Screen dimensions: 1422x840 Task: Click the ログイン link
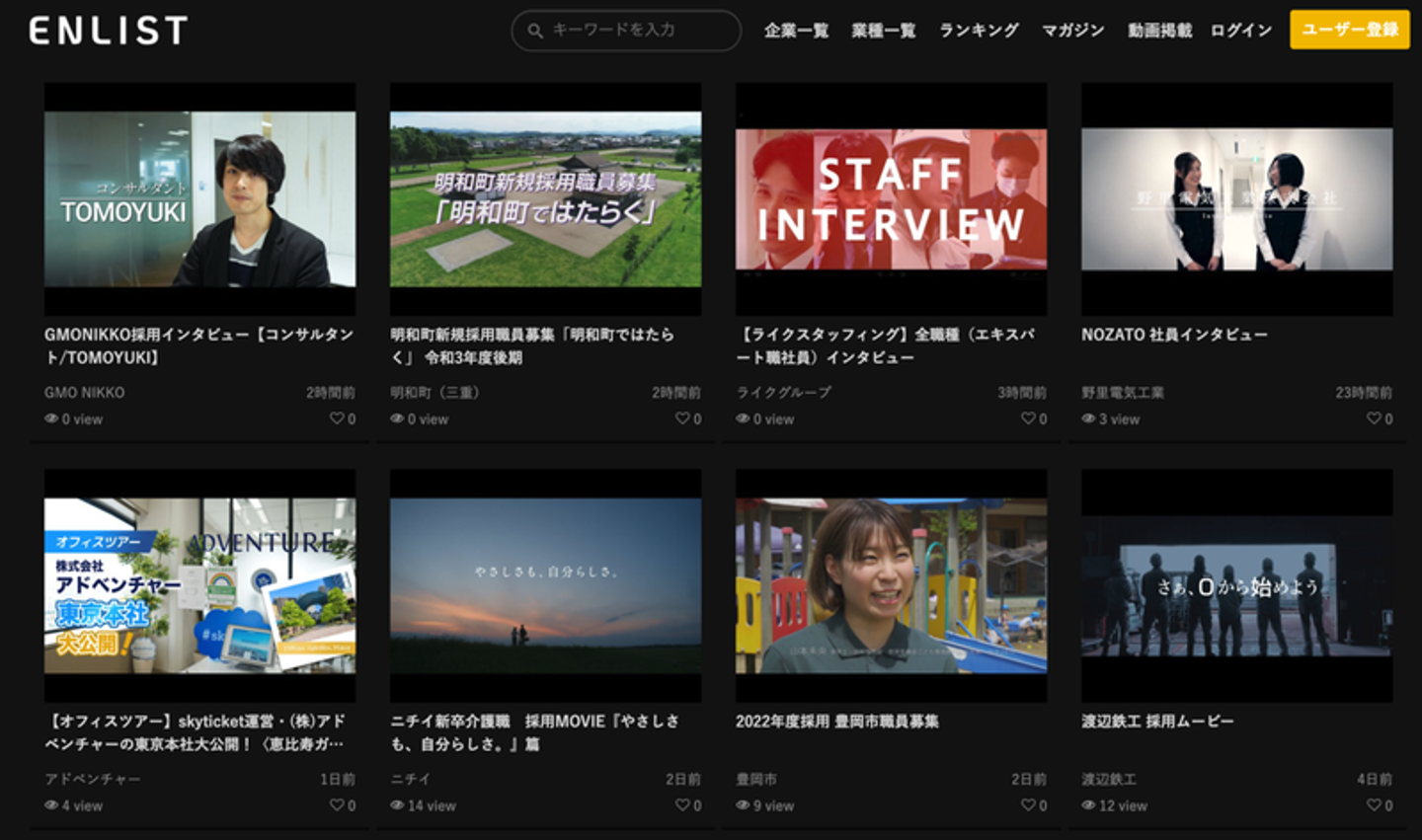pyautogui.click(x=1241, y=31)
